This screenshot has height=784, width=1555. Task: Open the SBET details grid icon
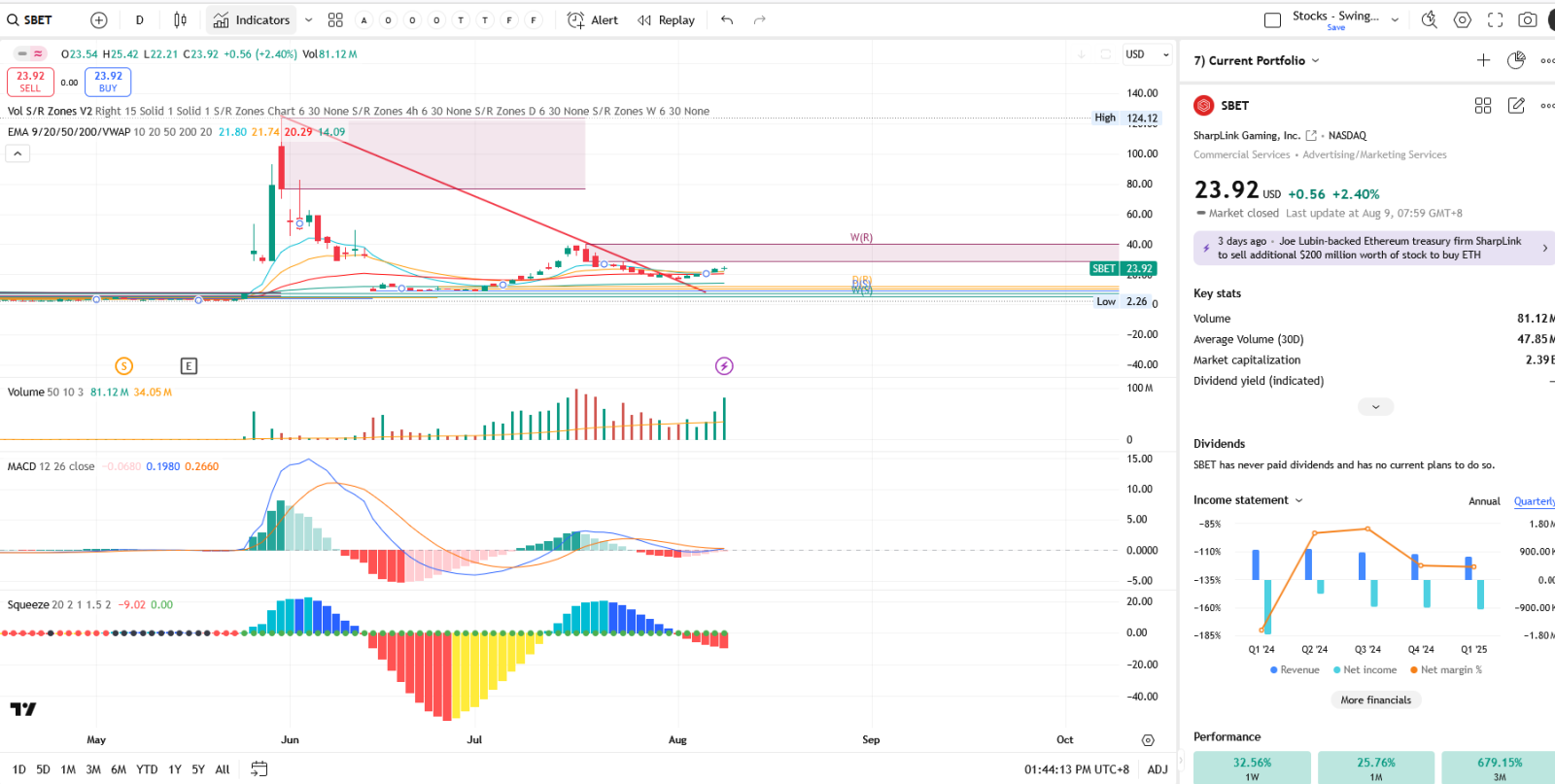coord(1483,105)
